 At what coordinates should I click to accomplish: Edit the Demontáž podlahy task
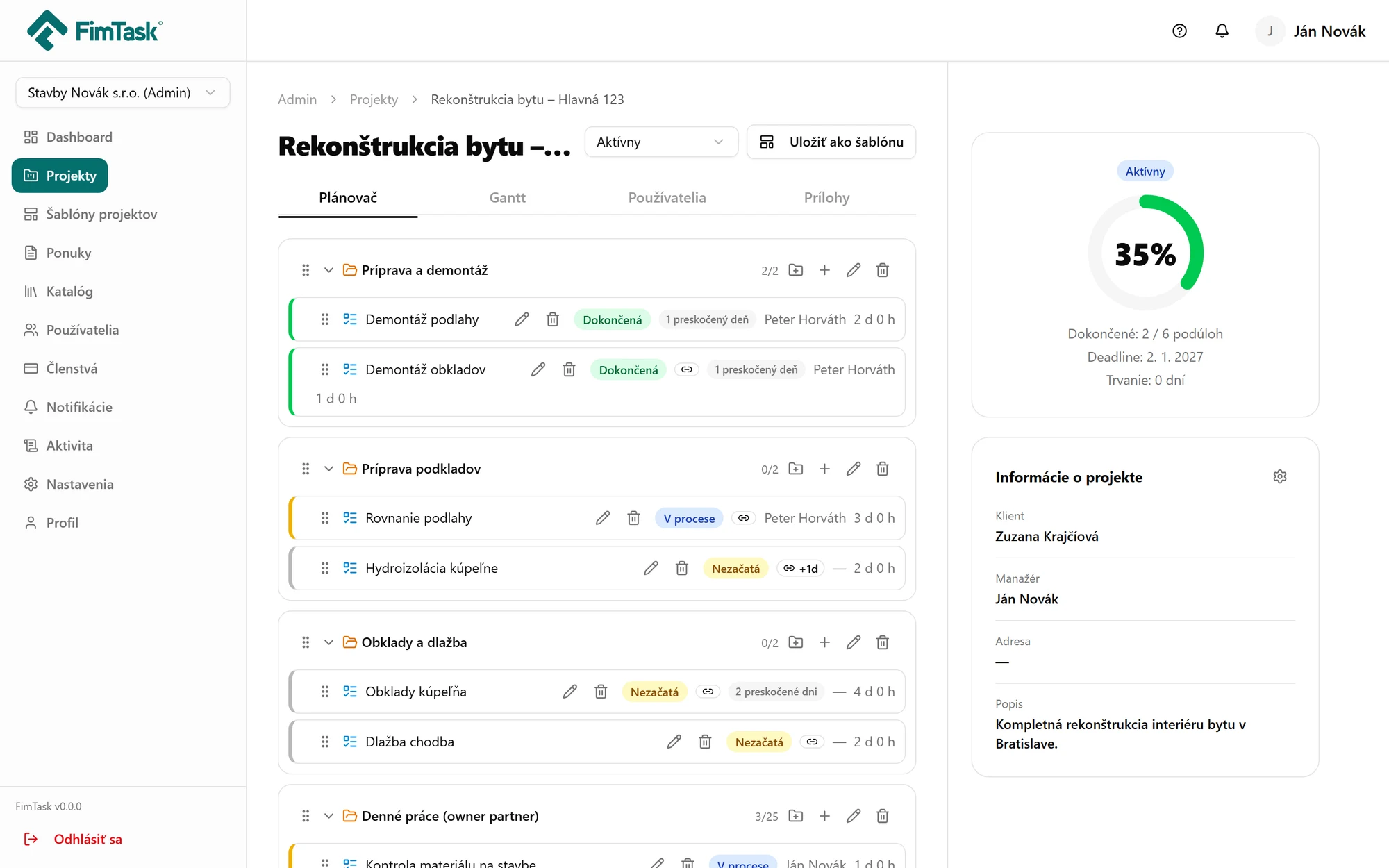522,319
